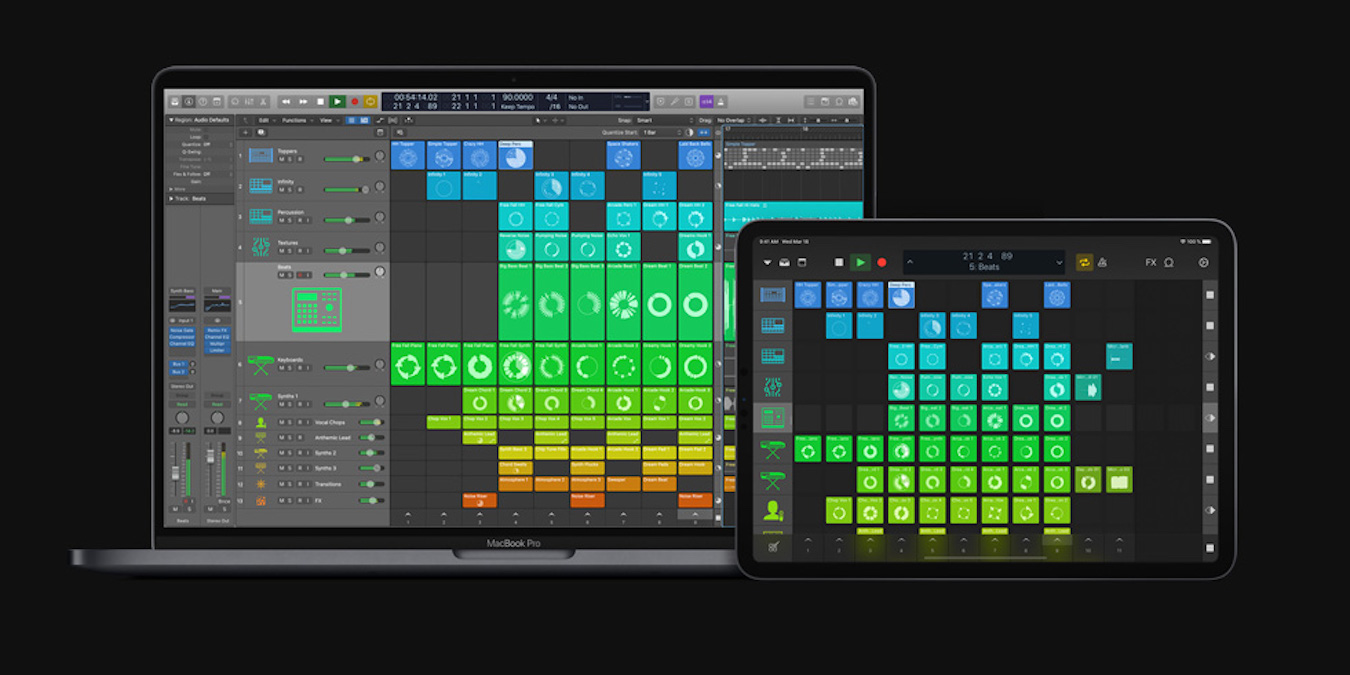Image resolution: width=1350 pixels, height=675 pixels.
Task: Tap the yellow cycle icon on iPad
Action: pyautogui.click(x=1084, y=263)
